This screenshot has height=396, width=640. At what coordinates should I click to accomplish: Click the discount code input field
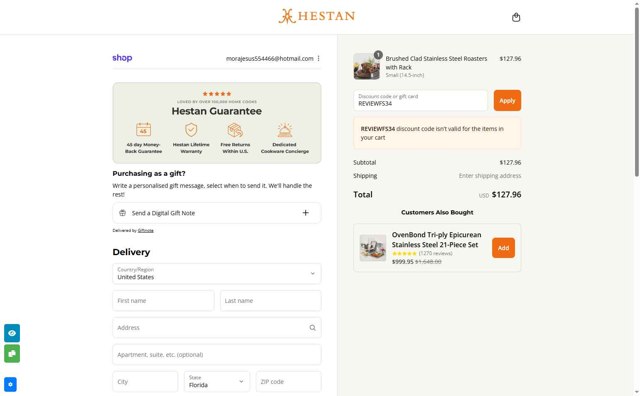coord(420,100)
